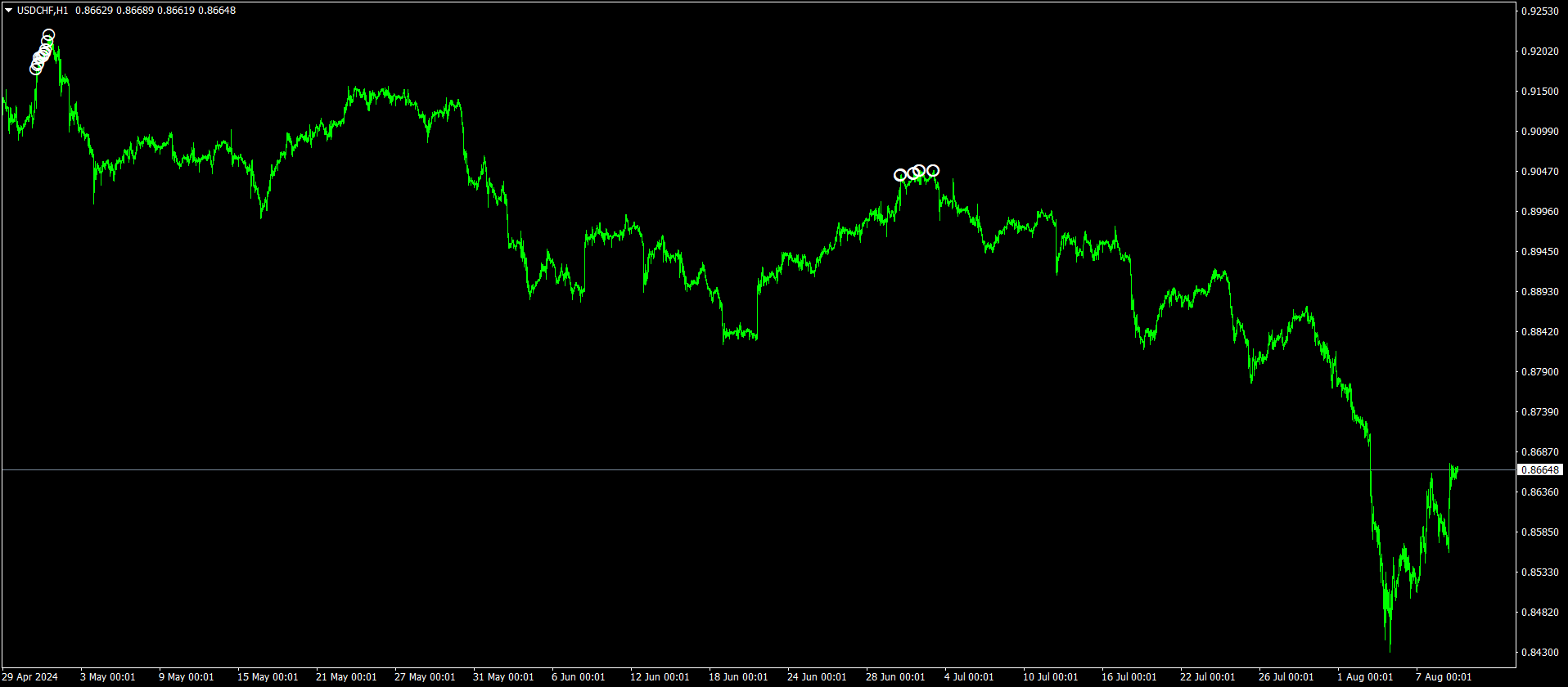Image resolution: width=1568 pixels, height=687 pixels.
Task: Click the 26 Jul 00:01 time label
Action: [x=1286, y=677]
